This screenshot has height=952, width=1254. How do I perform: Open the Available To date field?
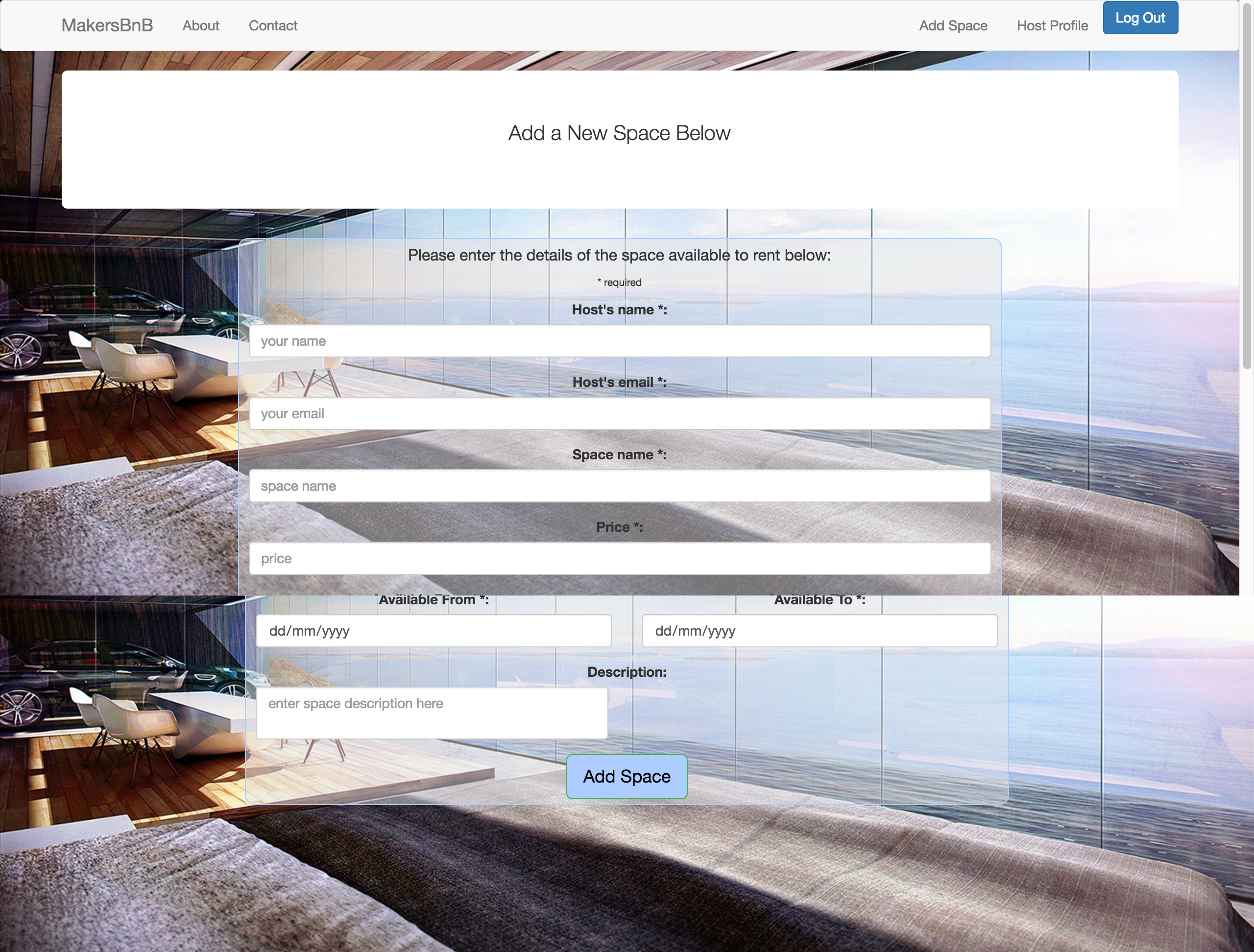click(x=820, y=631)
